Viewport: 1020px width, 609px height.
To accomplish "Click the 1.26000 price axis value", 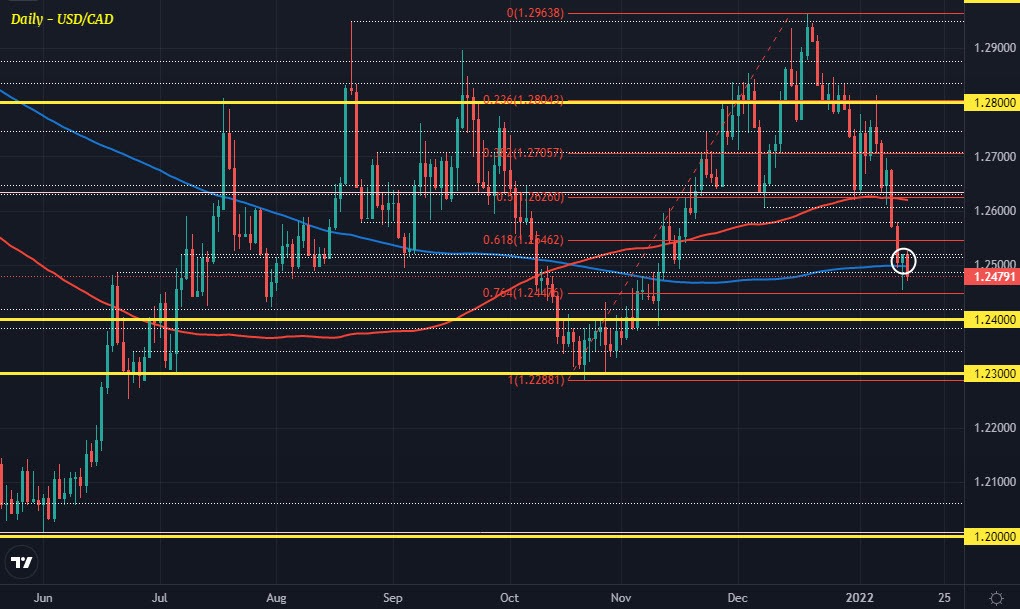I will coord(995,210).
